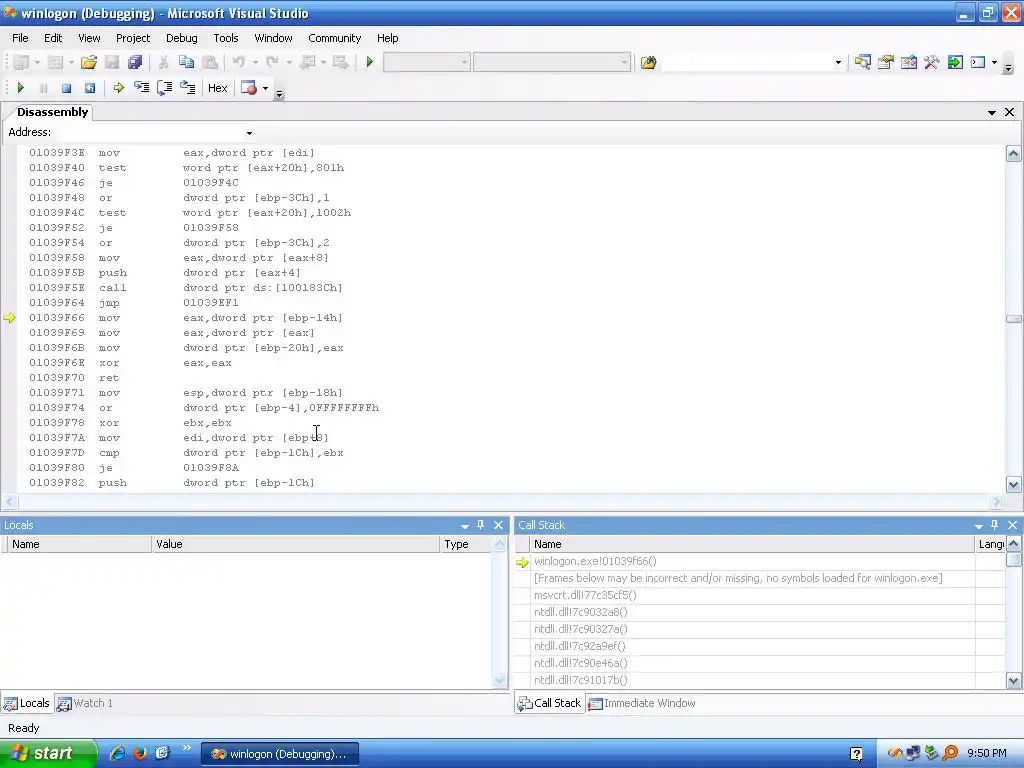Click the Call Stack scrollbar down arrow
This screenshot has width=1024, height=768.
(1013, 680)
